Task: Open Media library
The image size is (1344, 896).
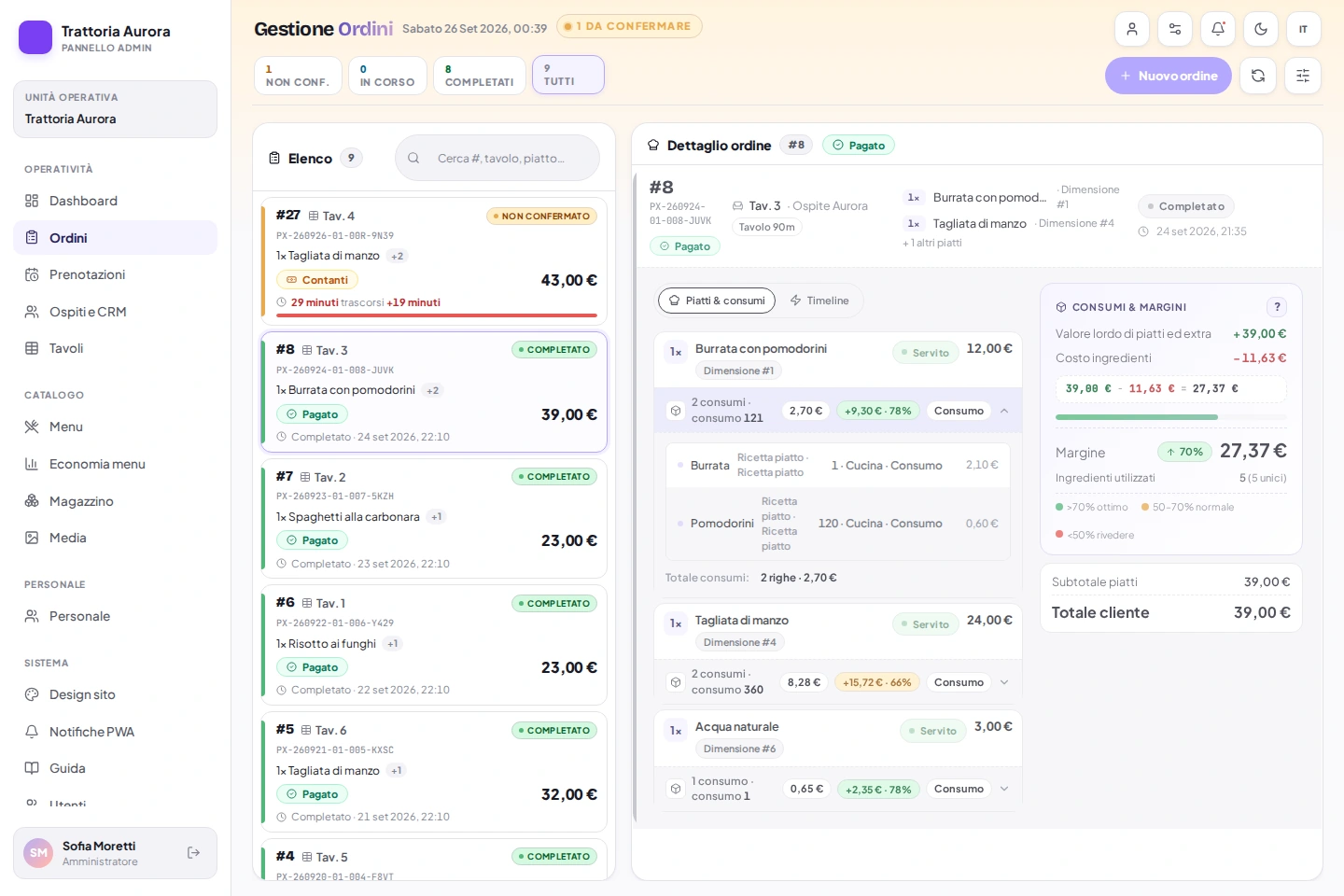Action: pyautogui.click(x=115, y=538)
